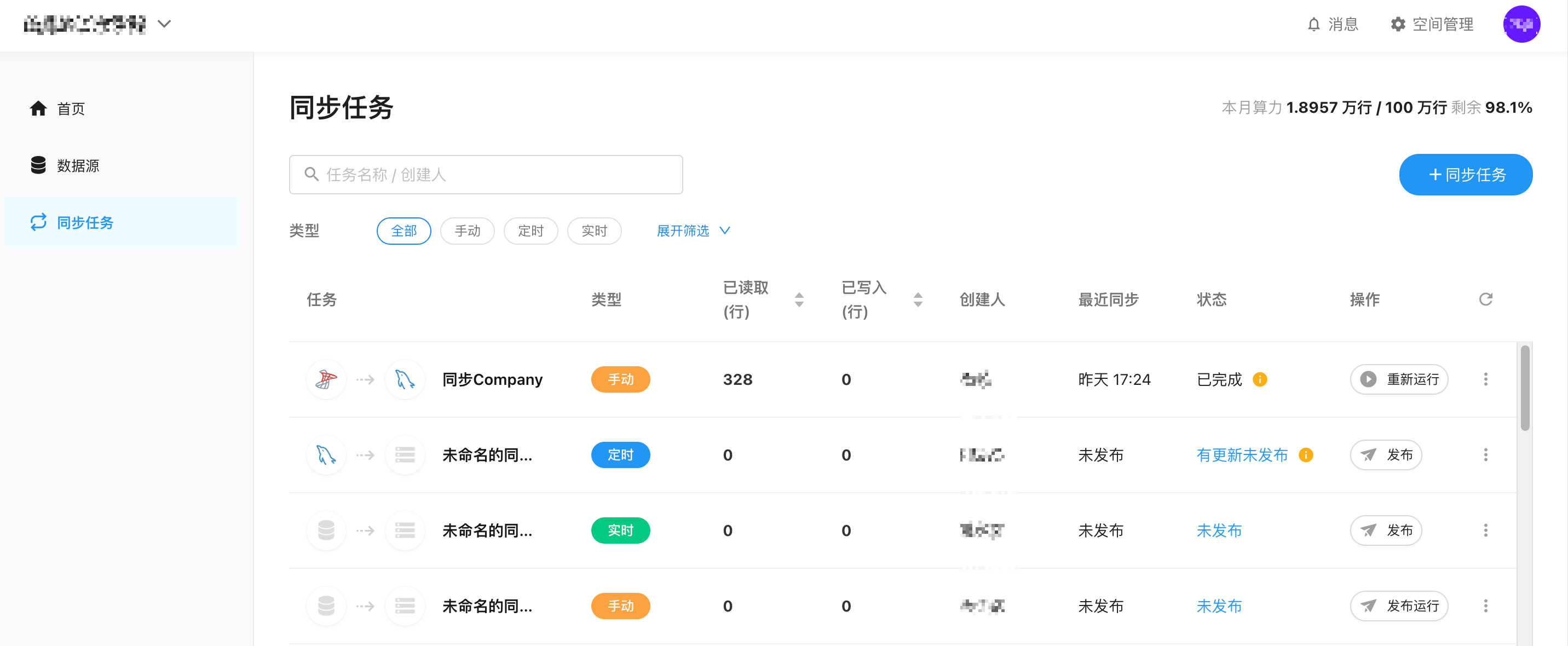Image resolution: width=1568 pixels, height=646 pixels.
Task: Go to 数据源 in sidebar
Action: pyautogui.click(x=77, y=166)
